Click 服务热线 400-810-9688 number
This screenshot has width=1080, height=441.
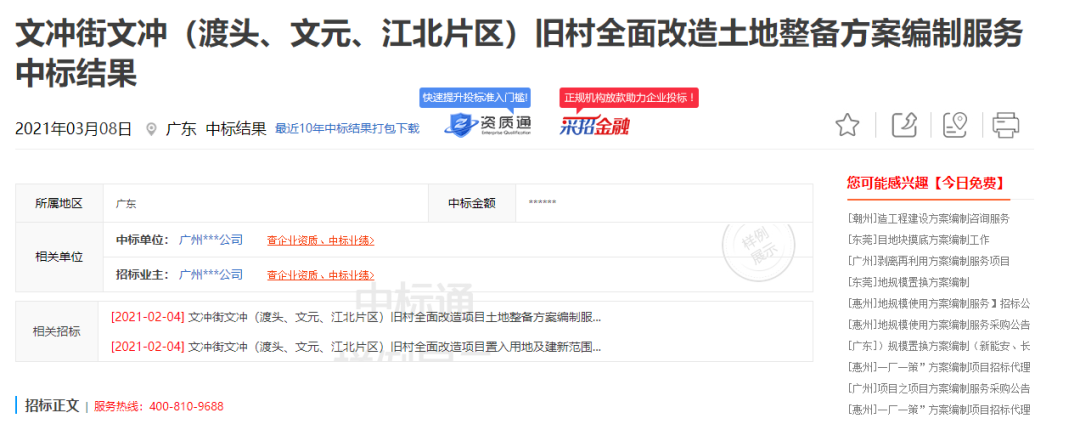point(186,407)
